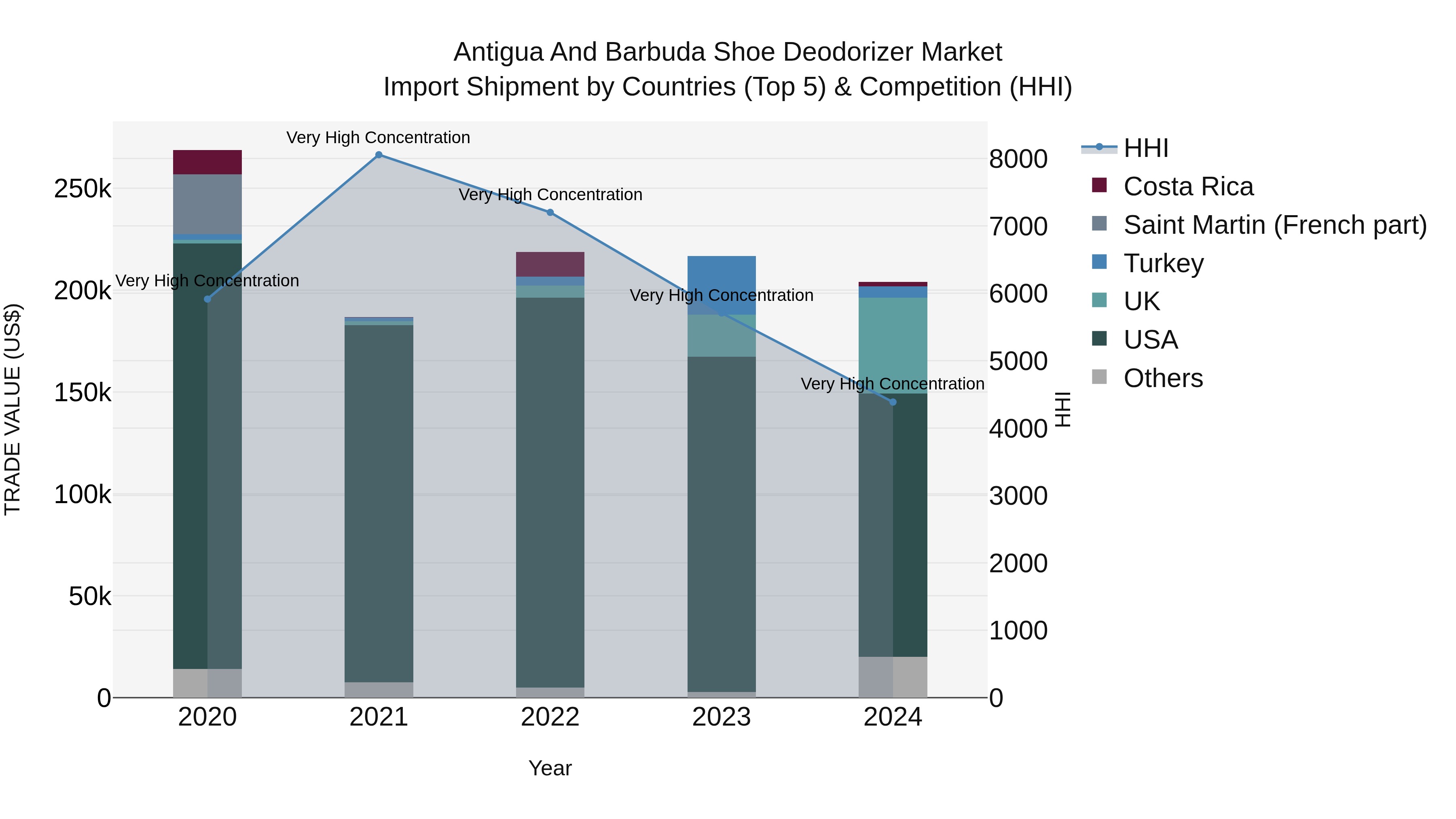Click the 250k y-axis tick label
1456x819 pixels.
click(x=83, y=189)
